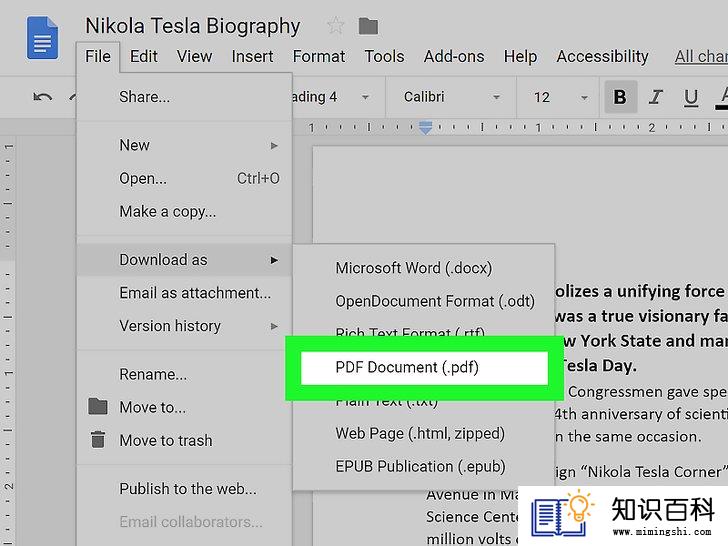Click the move-to-folder icon beside title
Screen dimensions: 728x546
368,26
